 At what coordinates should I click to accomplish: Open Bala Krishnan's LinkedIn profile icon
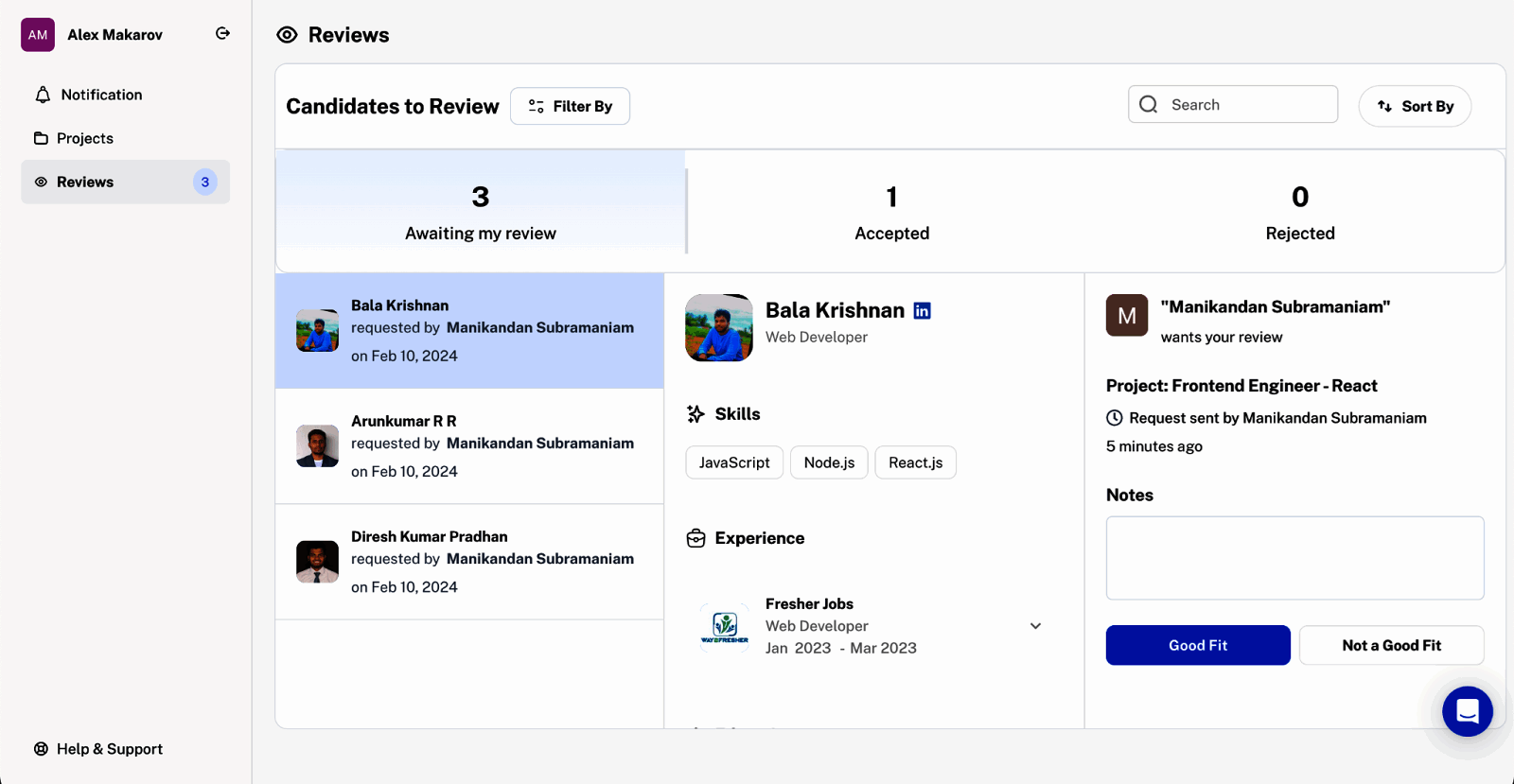922,311
